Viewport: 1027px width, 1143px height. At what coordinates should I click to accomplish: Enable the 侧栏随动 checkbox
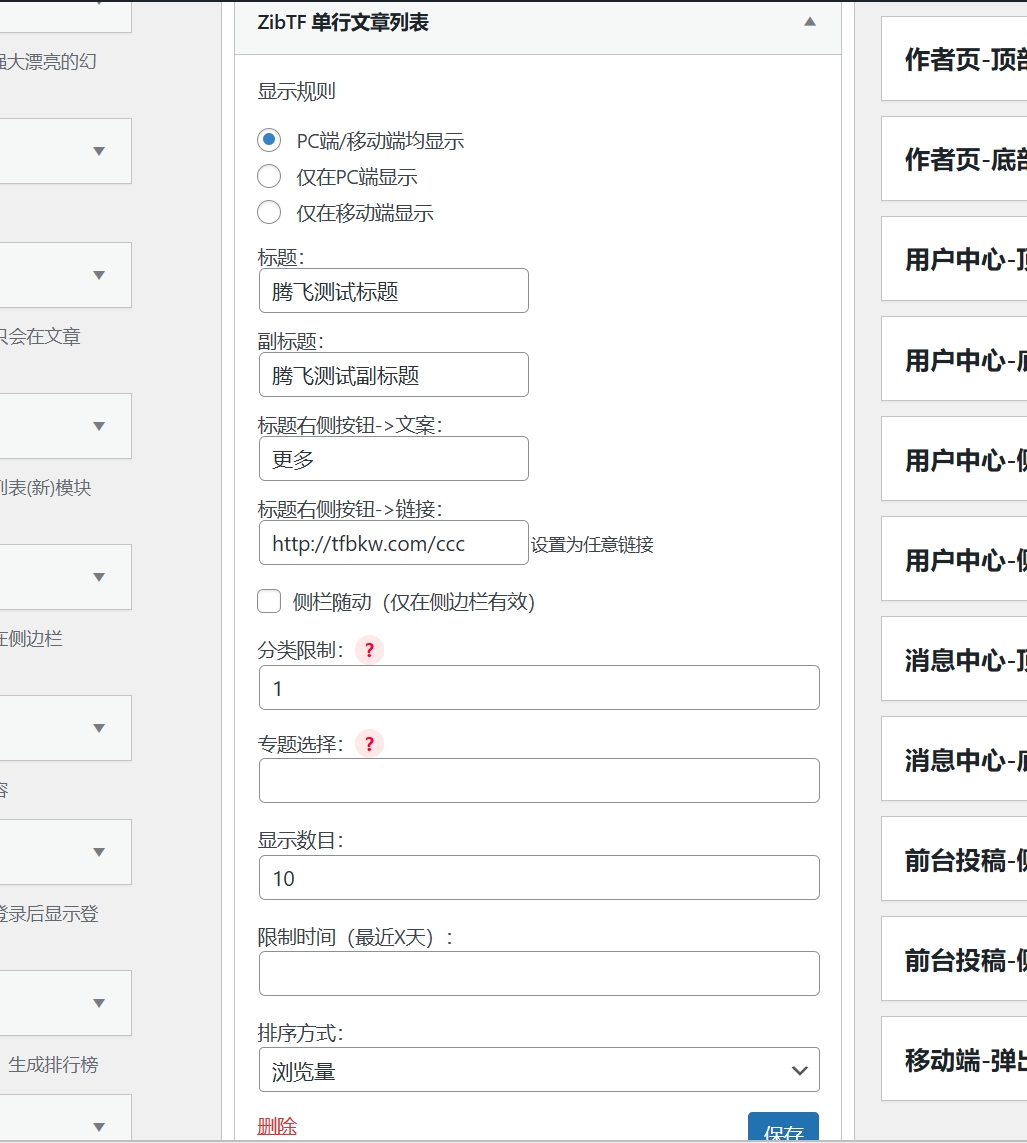tap(268, 601)
